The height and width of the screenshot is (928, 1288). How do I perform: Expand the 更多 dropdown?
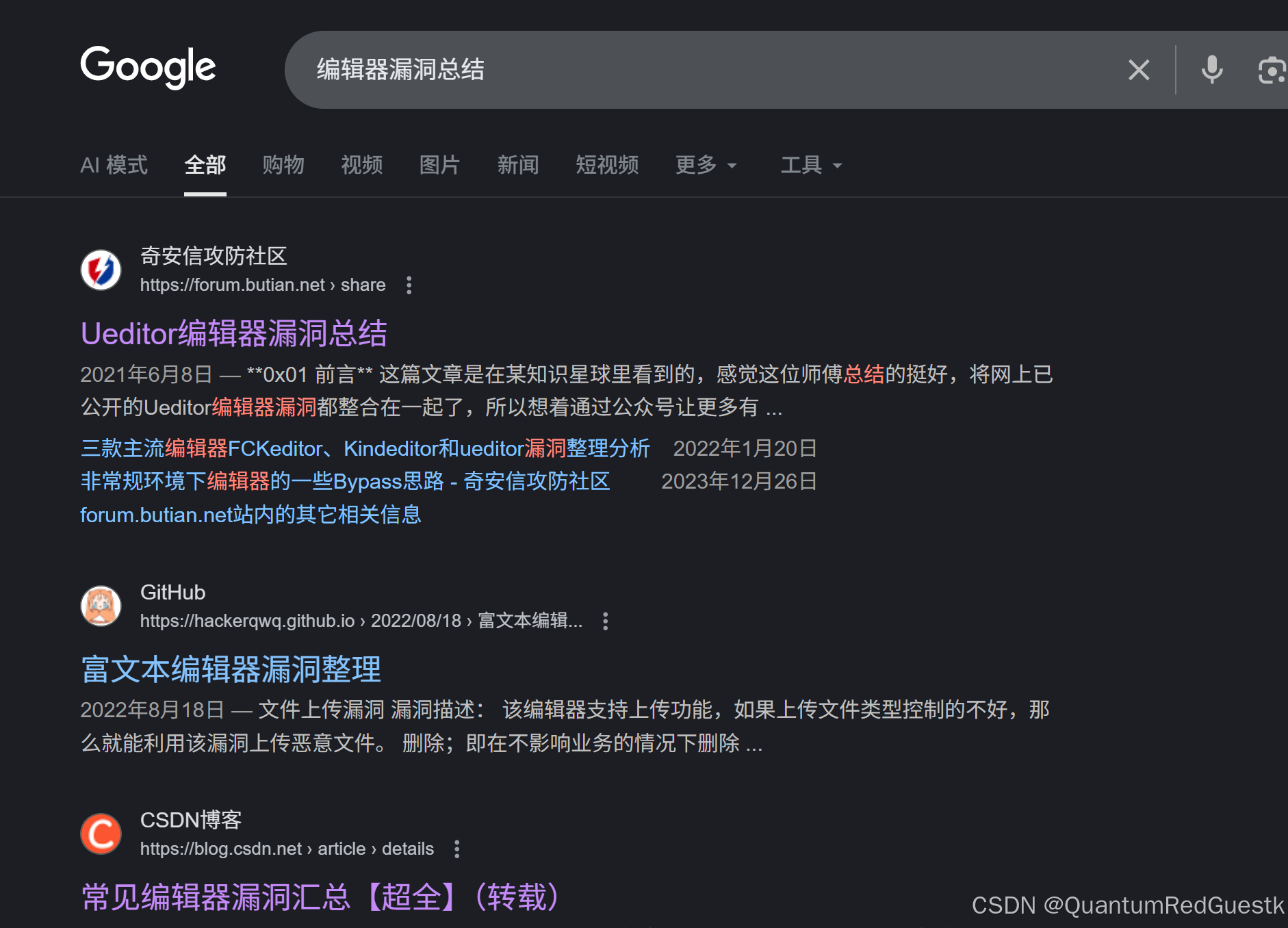[706, 165]
